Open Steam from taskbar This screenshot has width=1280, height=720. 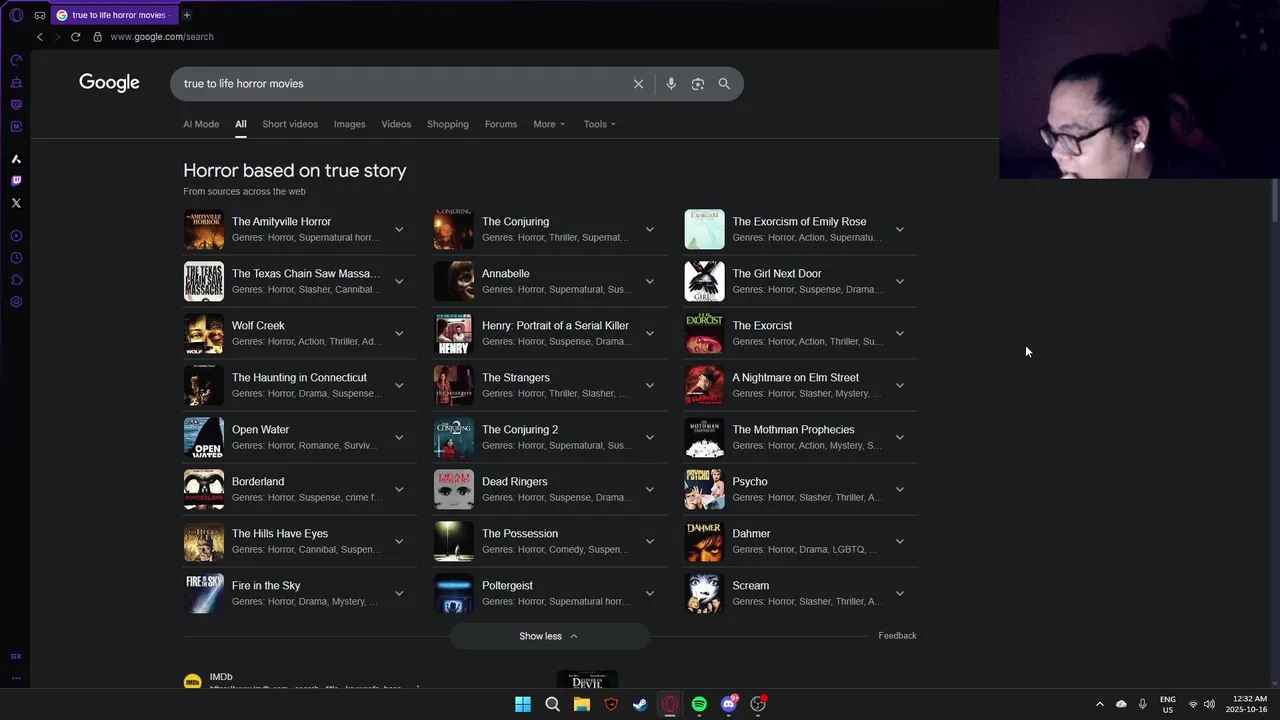click(x=640, y=704)
